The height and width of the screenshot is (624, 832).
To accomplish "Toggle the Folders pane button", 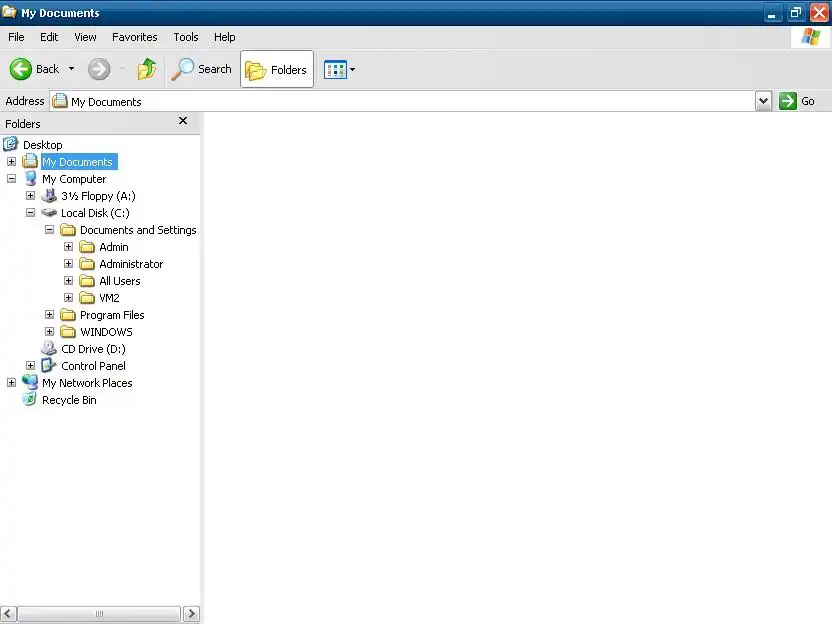I will [276, 69].
